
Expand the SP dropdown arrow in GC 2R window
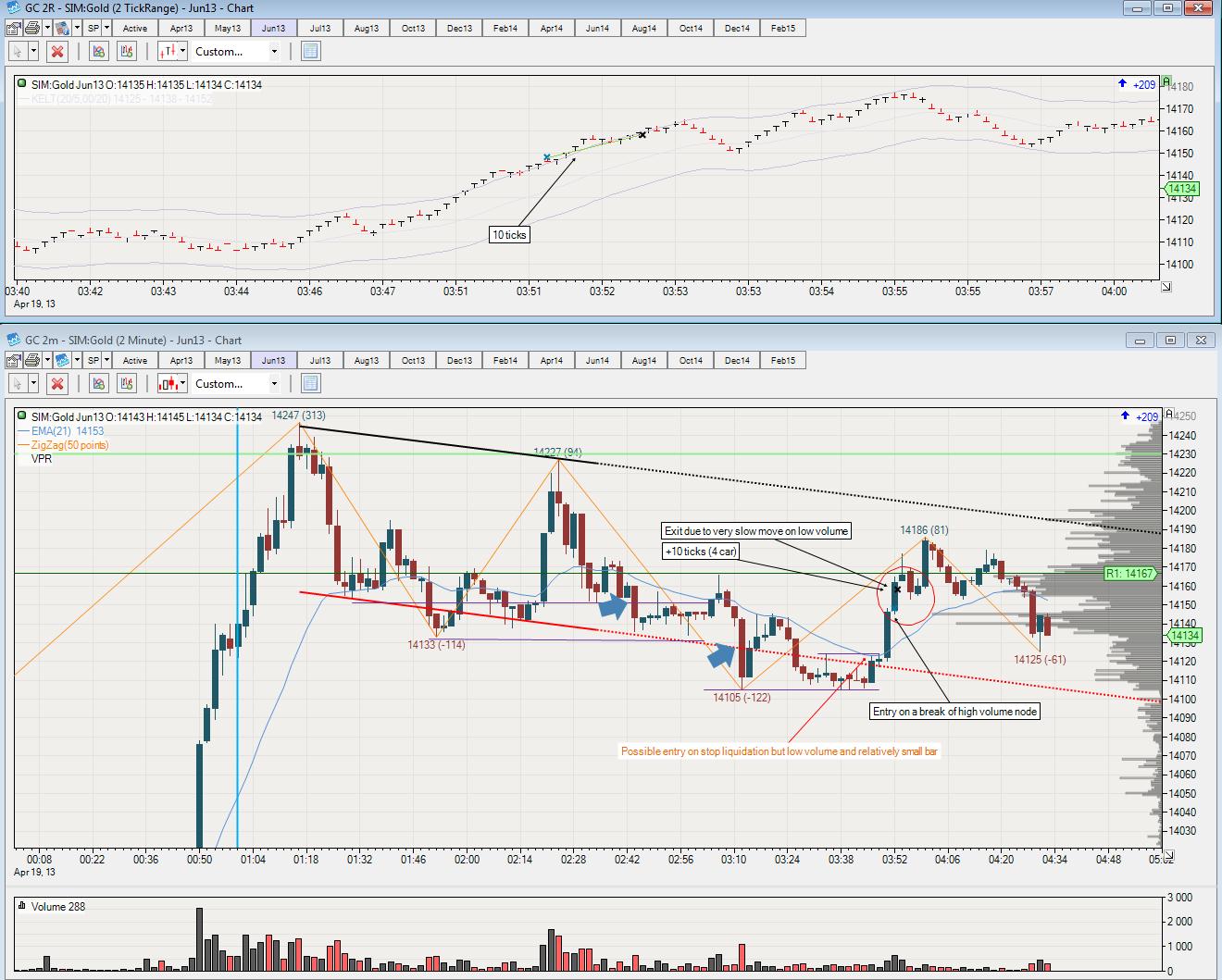(x=106, y=28)
